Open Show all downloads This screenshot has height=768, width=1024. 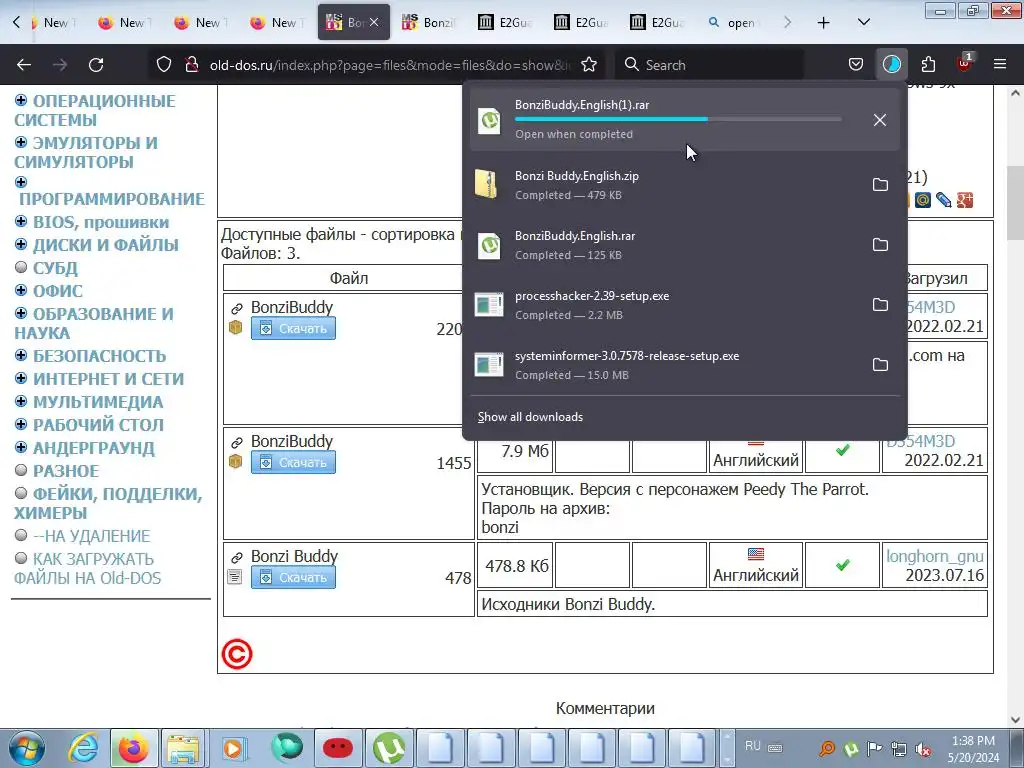click(x=530, y=417)
